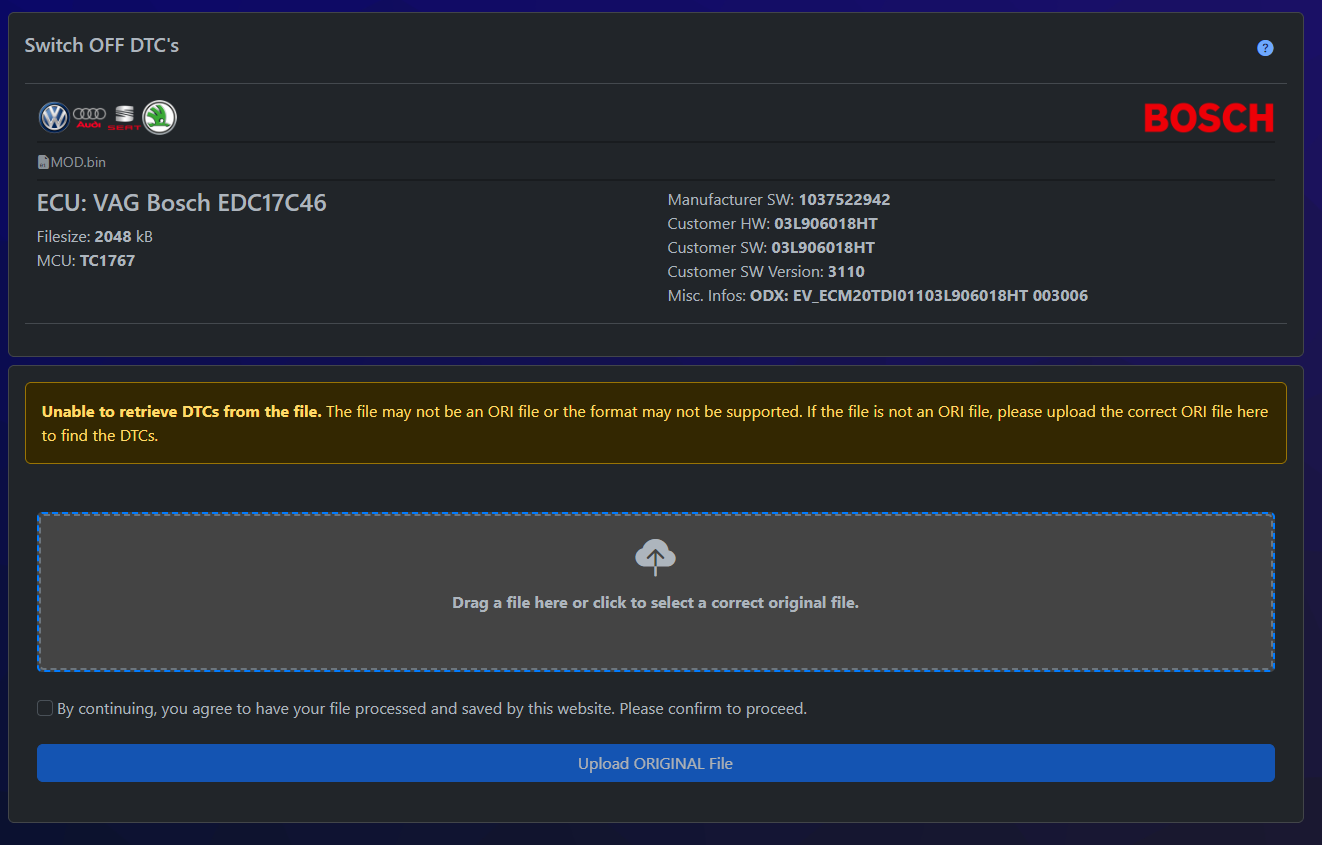Click the Misc. Infos ODX string
This screenshot has width=1322, height=845.
coord(918,296)
